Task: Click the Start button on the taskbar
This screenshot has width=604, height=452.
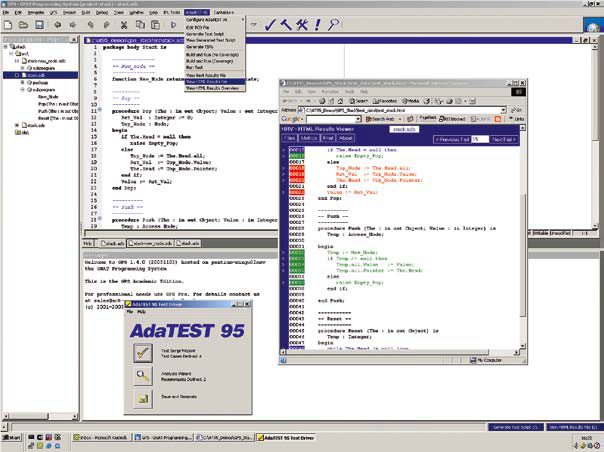Action: (x=12, y=437)
